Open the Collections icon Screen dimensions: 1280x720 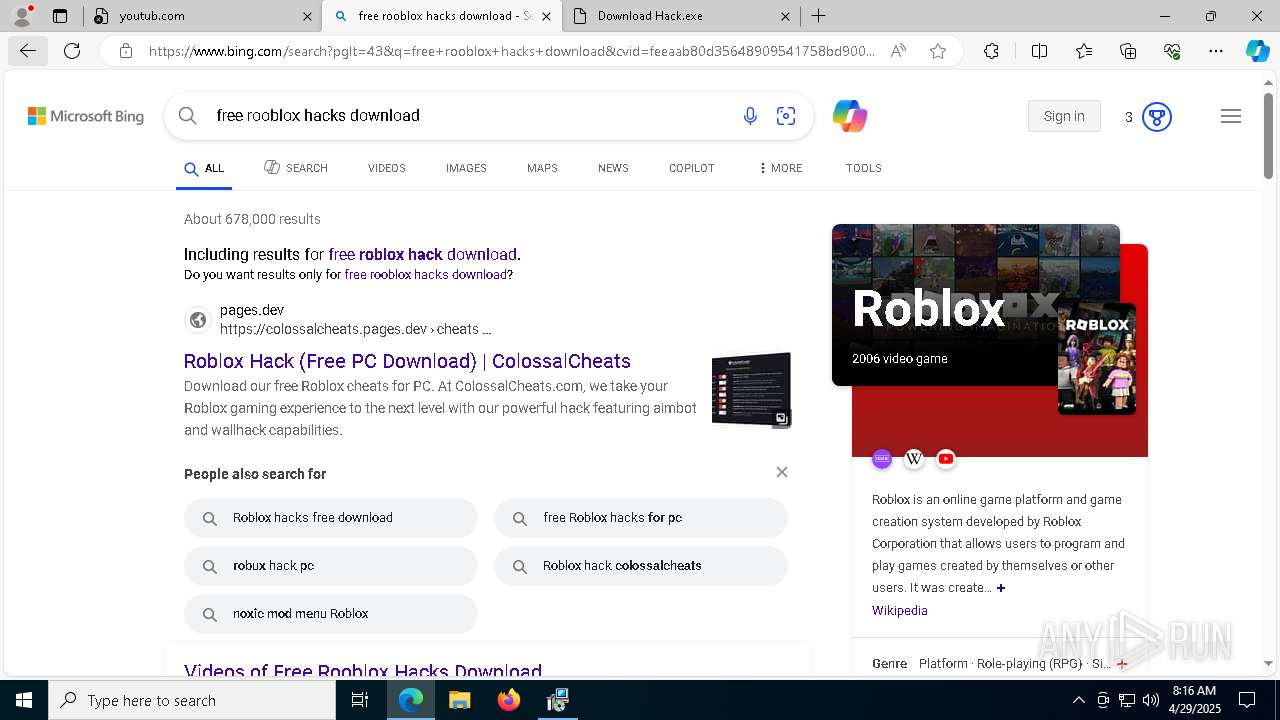click(1128, 51)
